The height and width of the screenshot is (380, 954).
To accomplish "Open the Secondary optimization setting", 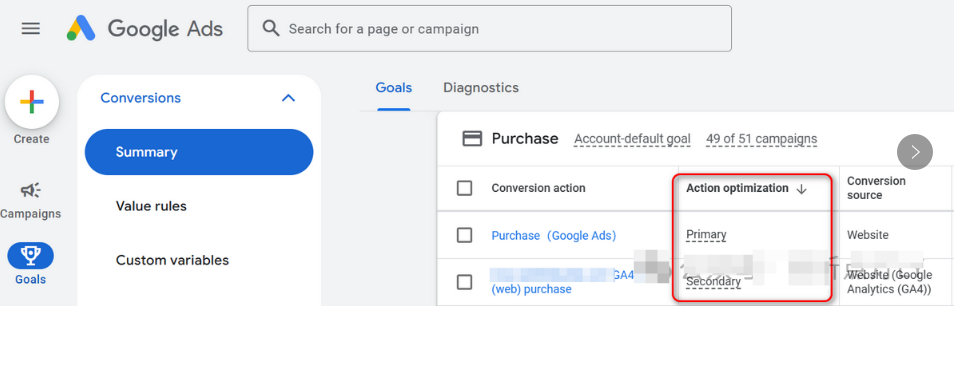I will point(713,282).
